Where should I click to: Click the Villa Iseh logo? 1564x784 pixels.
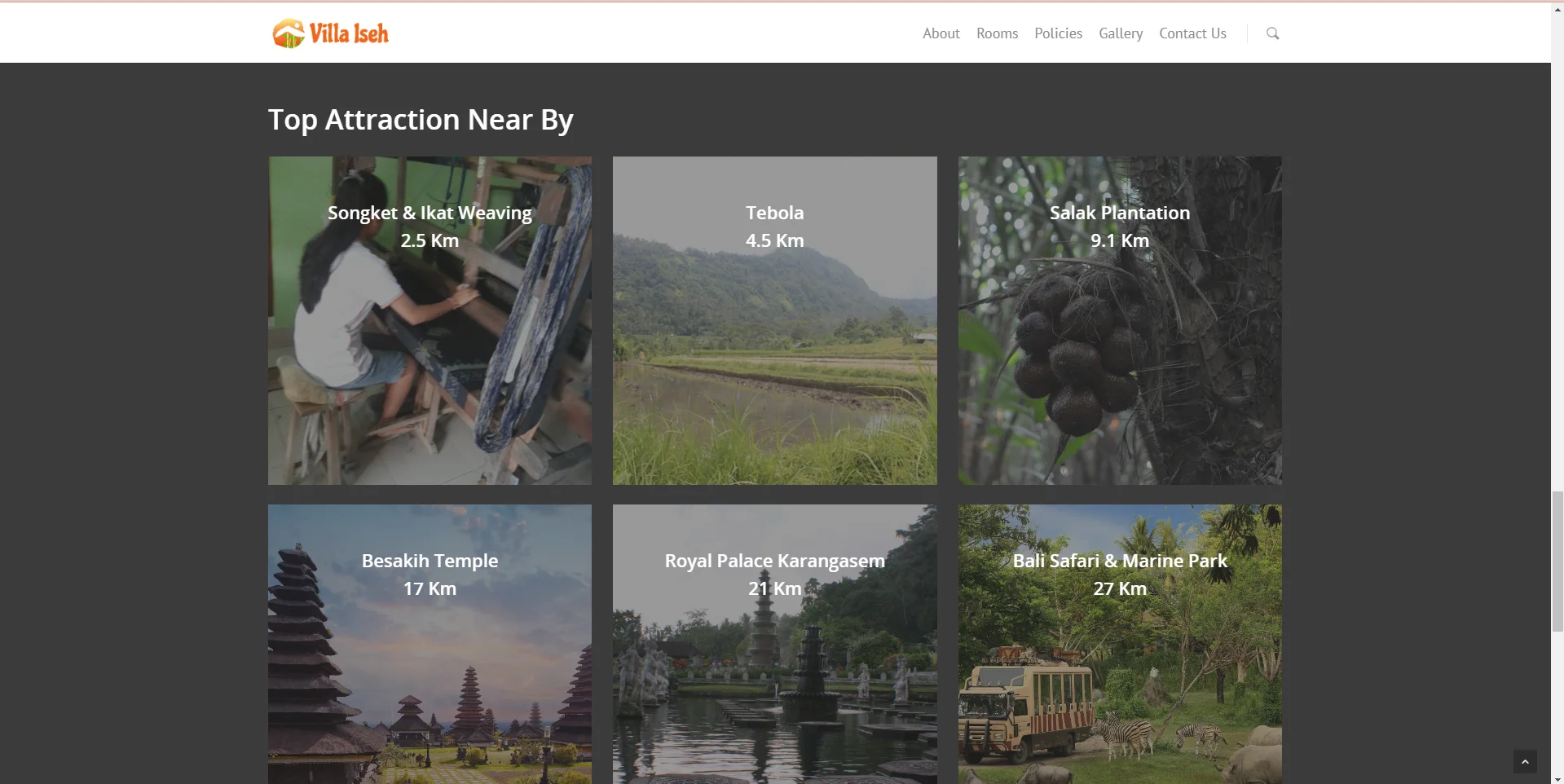pyautogui.click(x=330, y=33)
